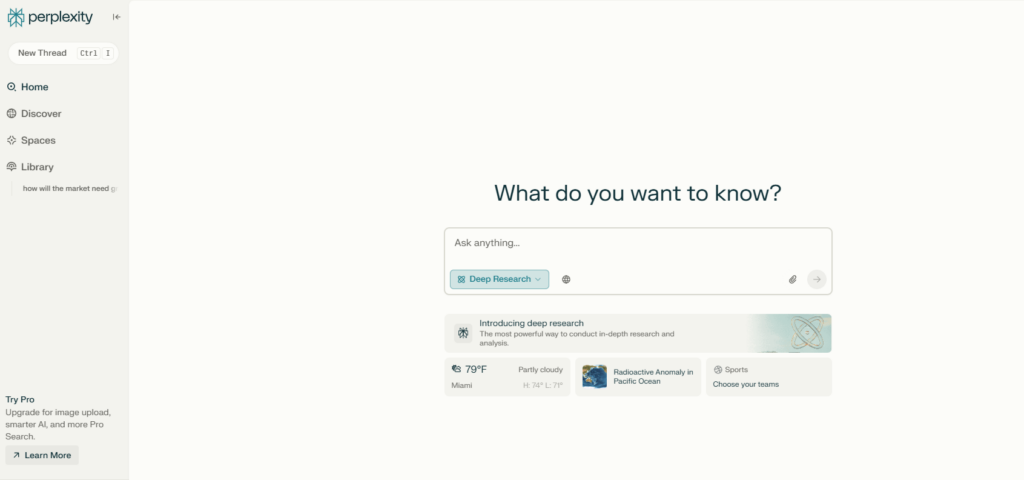This screenshot has width=1024, height=480.
Task: Open the 'how will the market need' thread
Action: click(70, 189)
